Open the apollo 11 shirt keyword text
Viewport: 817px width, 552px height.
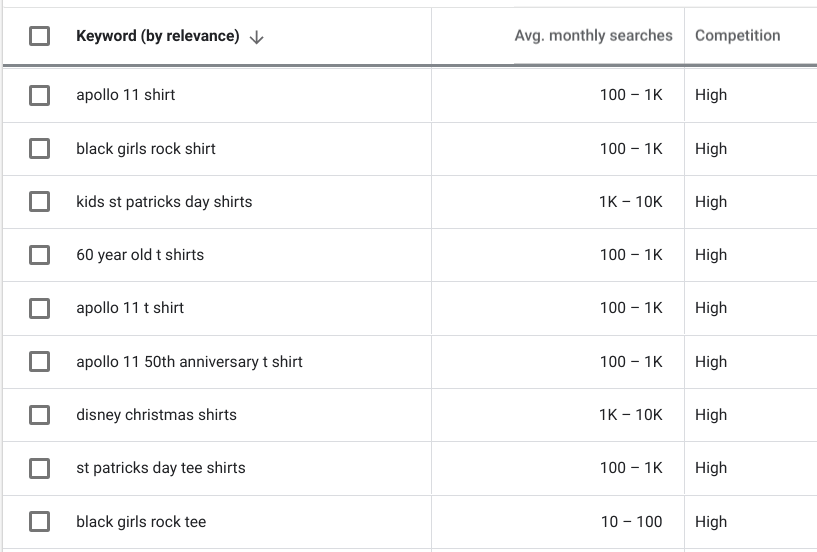coord(126,95)
